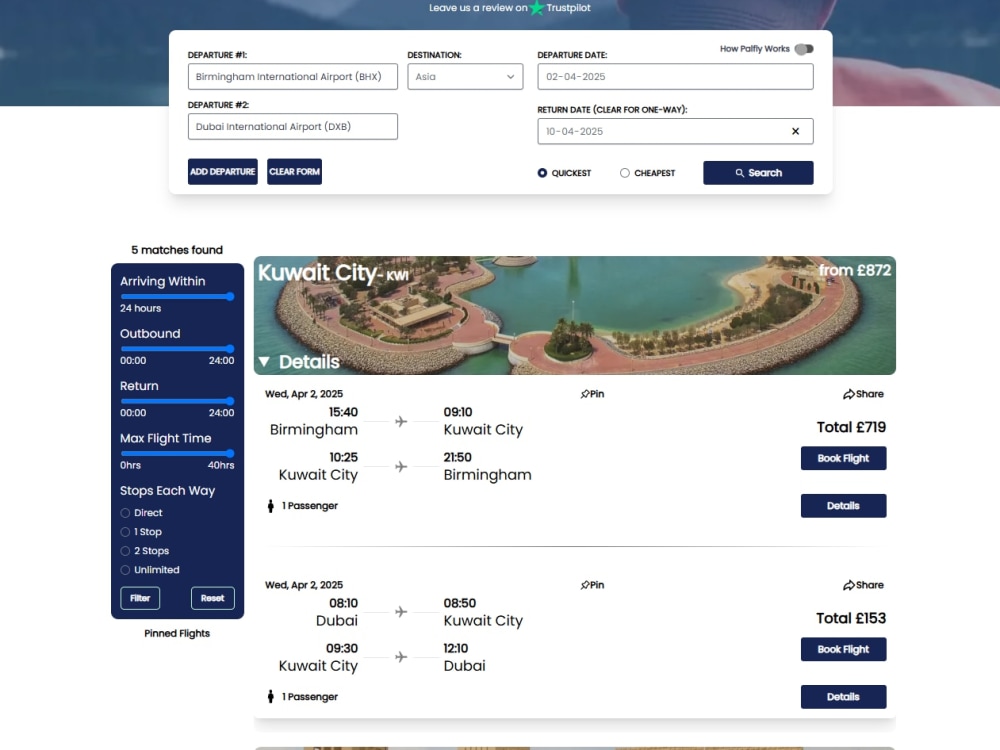Click the Kuwait City banner image
This screenshot has height=750, width=1000.
(575, 316)
